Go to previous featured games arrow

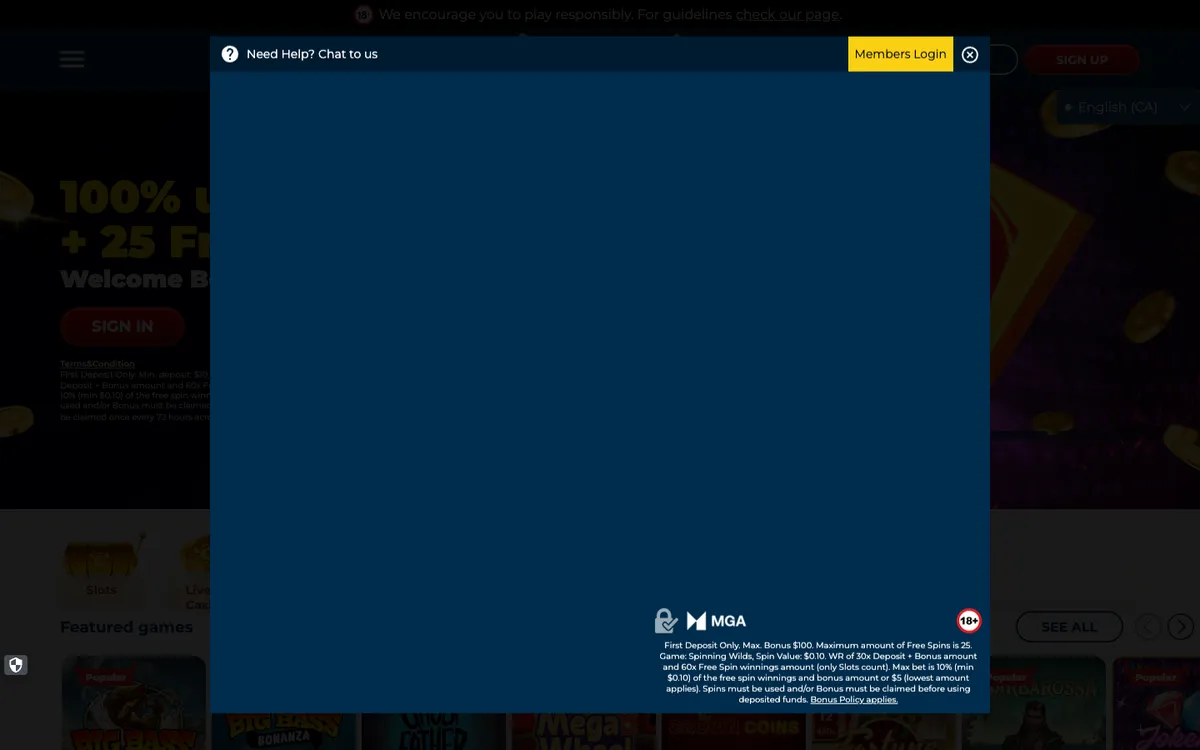[x=1147, y=627]
